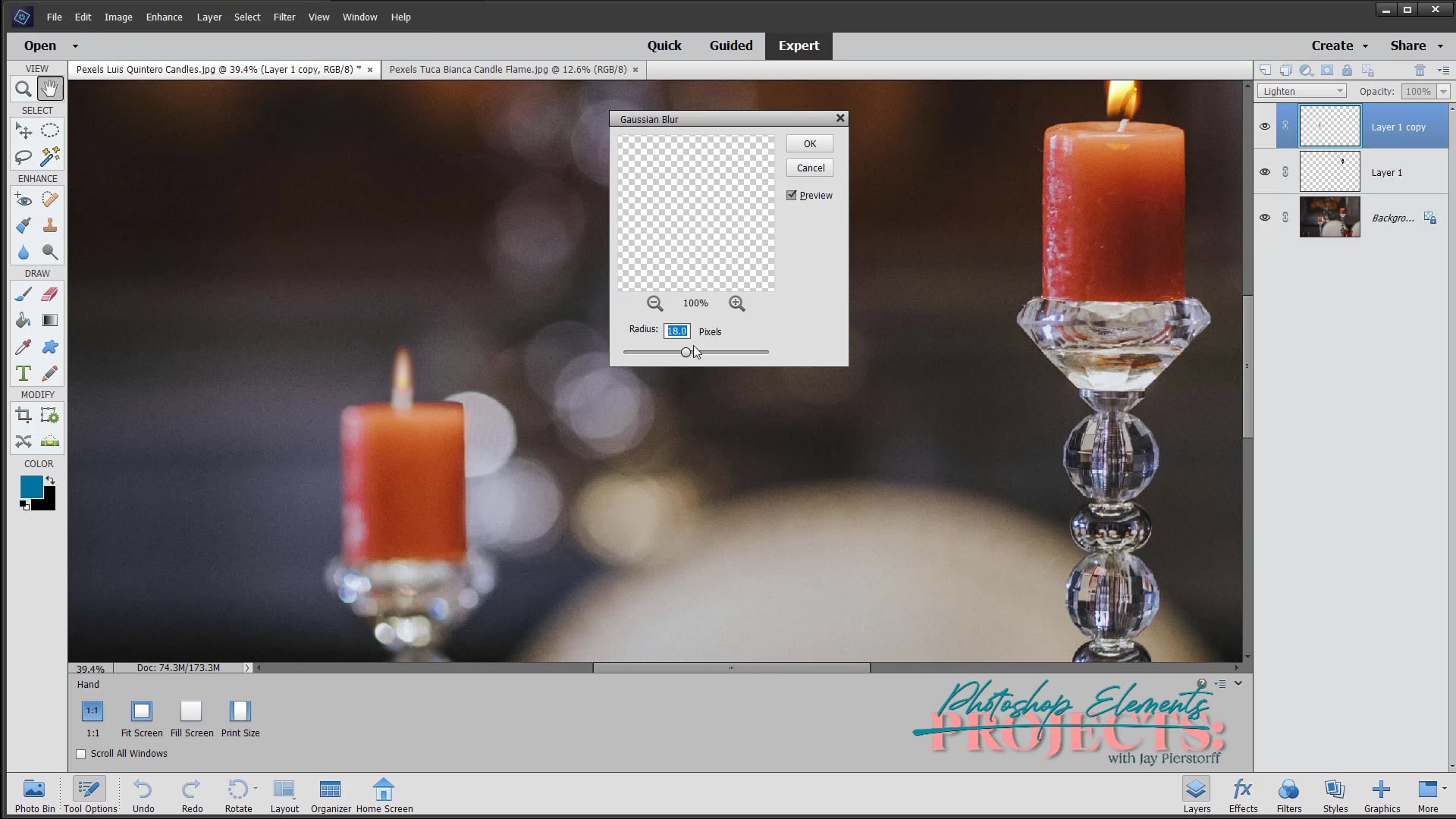Image resolution: width=1456 pixels, height=819 pixels.
Task: Select the Eyedropper tool
Action: click(22, 347)
